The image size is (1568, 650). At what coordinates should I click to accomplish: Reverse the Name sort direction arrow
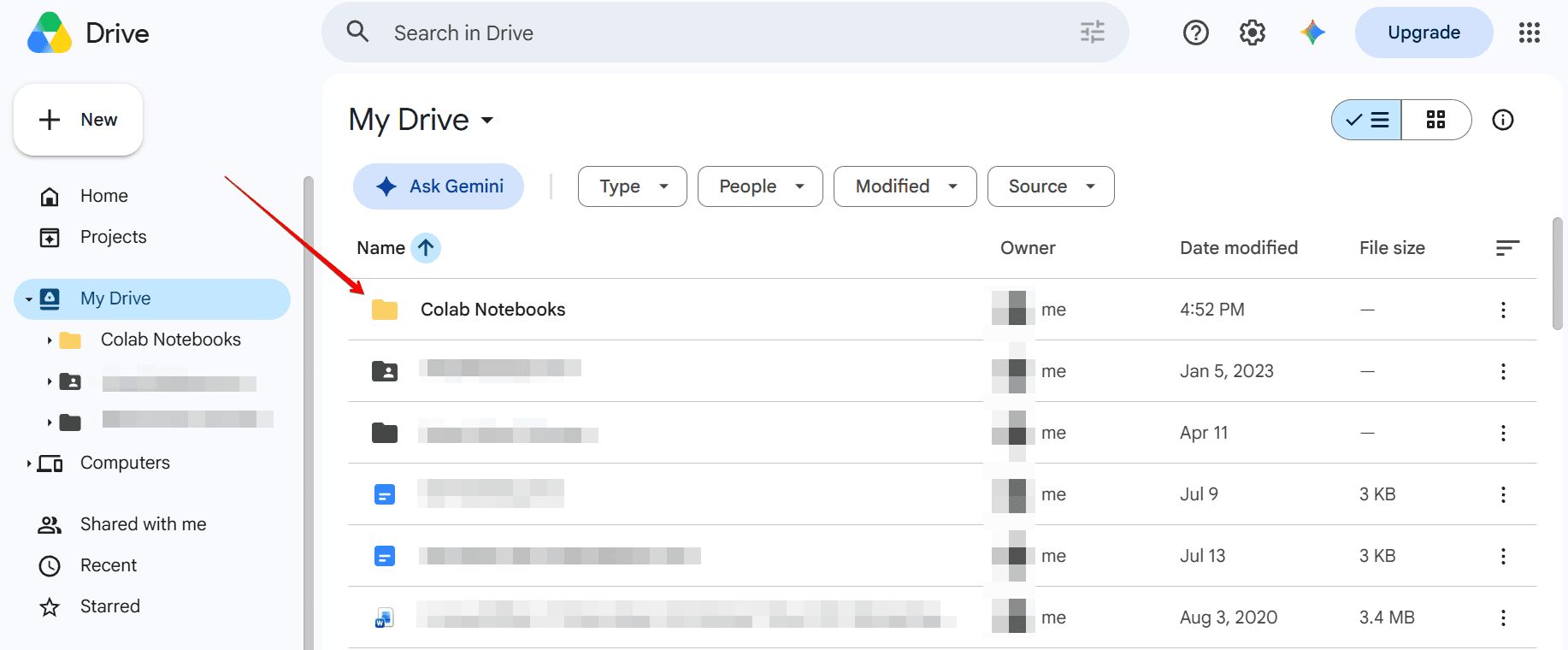[426, 248]
